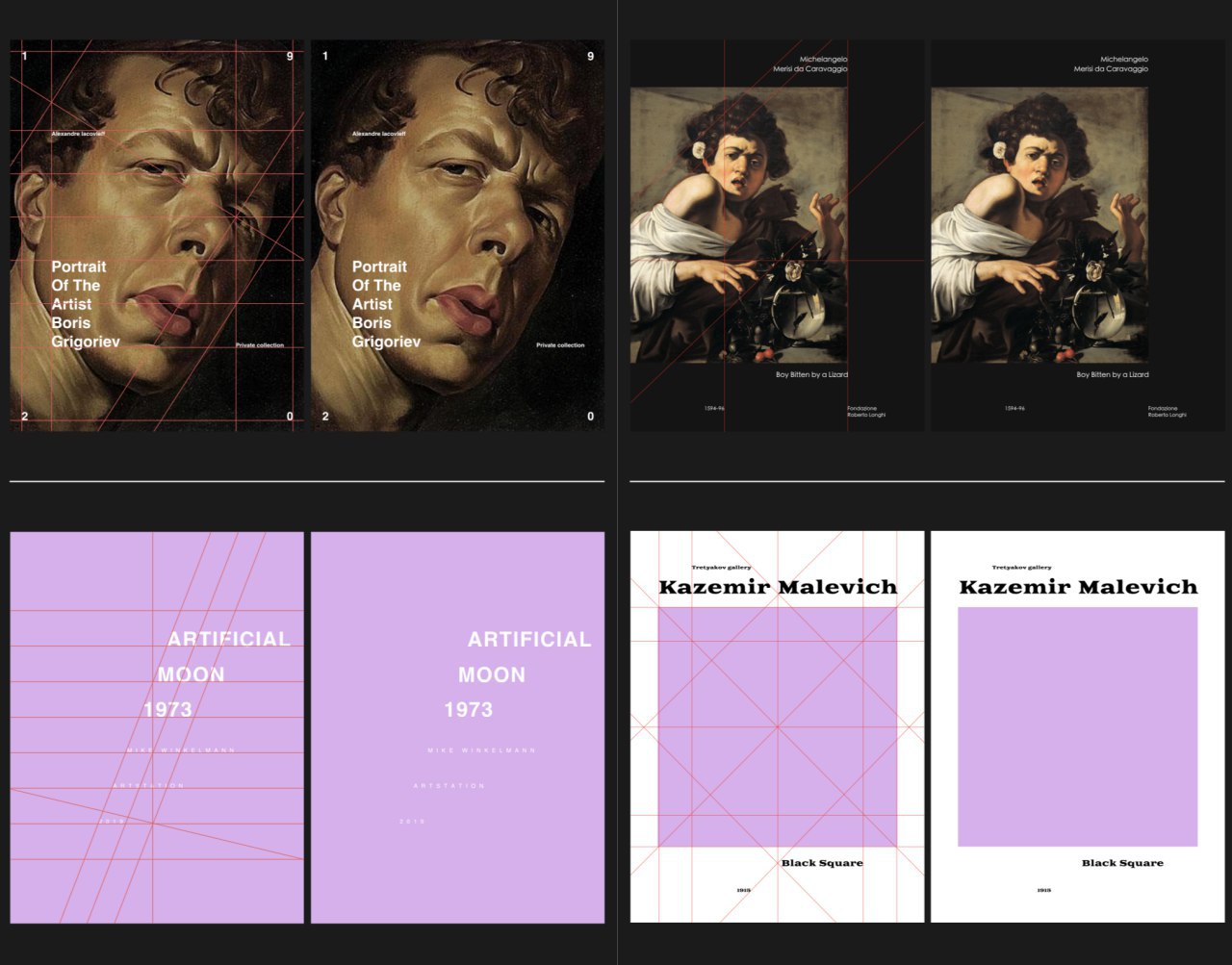This screenshot has height=965, width=1232.
Task: Select the Caravaggio poster overlaid with red guide lines
Action: 778,236
